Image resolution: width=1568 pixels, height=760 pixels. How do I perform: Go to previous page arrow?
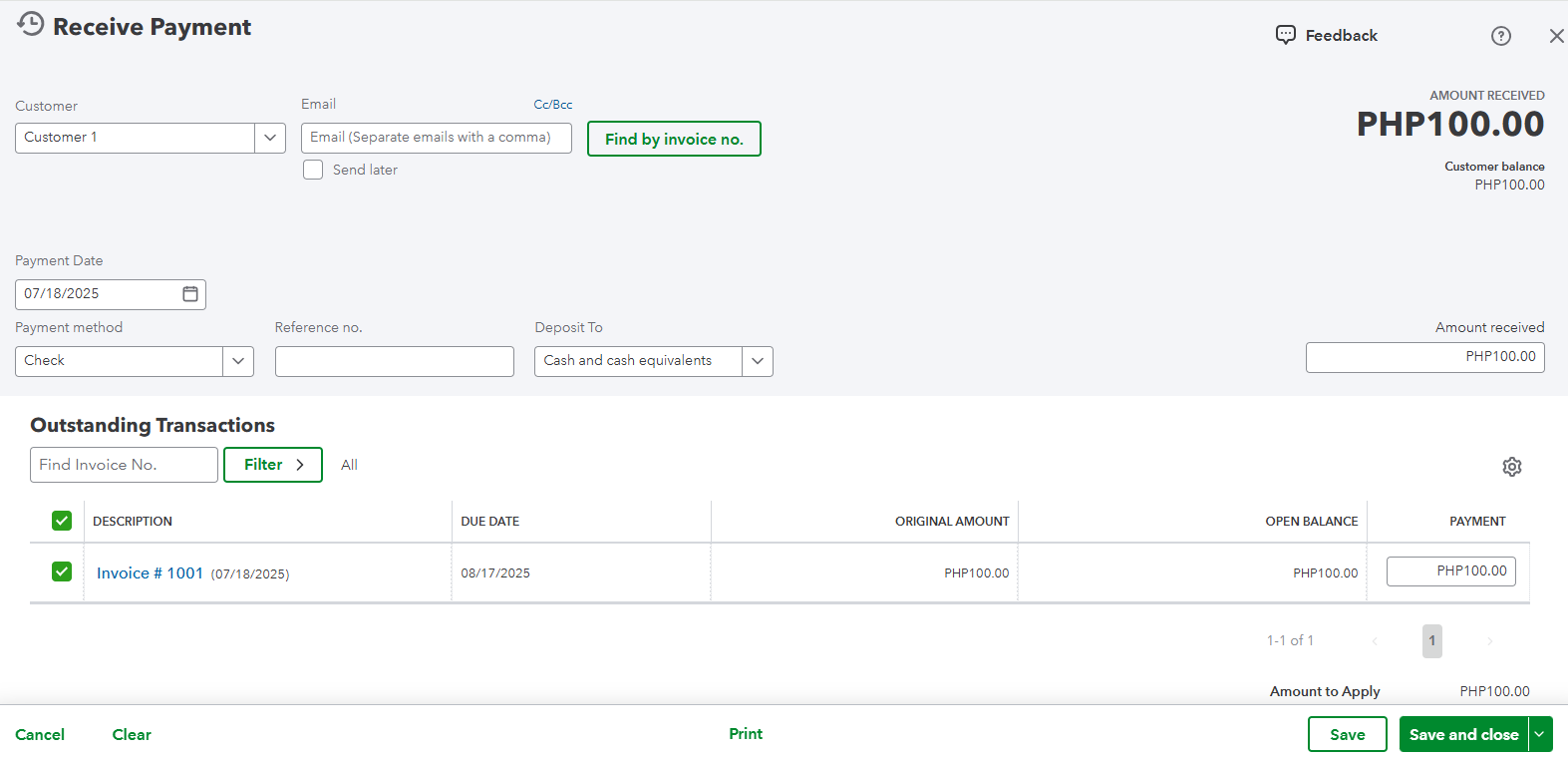tap(1375, 641)
